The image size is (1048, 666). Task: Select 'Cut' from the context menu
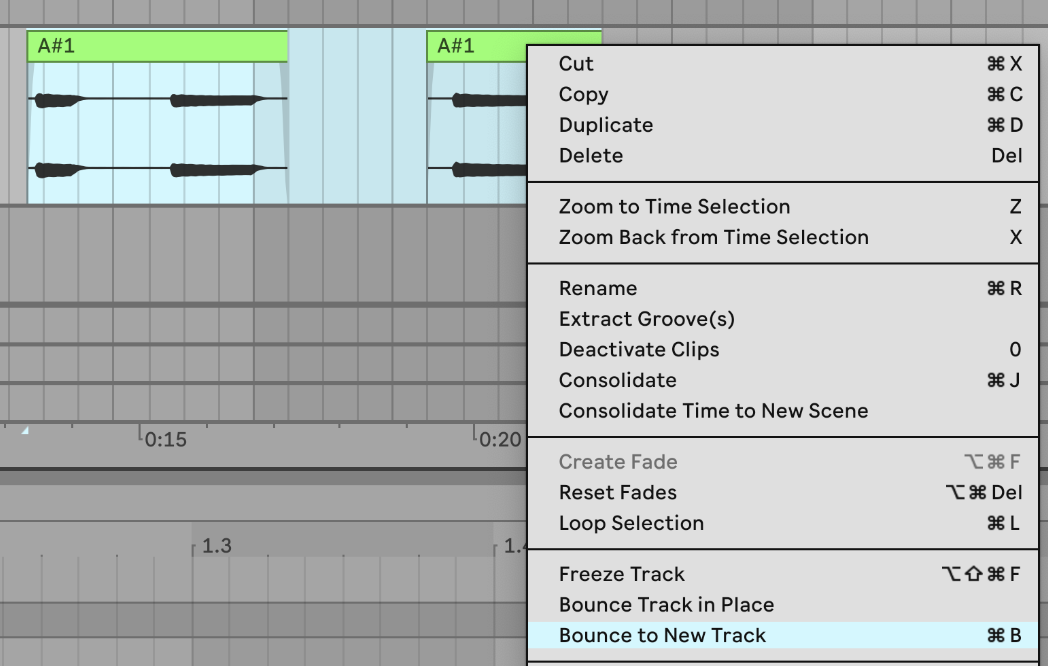click(577, 62)
